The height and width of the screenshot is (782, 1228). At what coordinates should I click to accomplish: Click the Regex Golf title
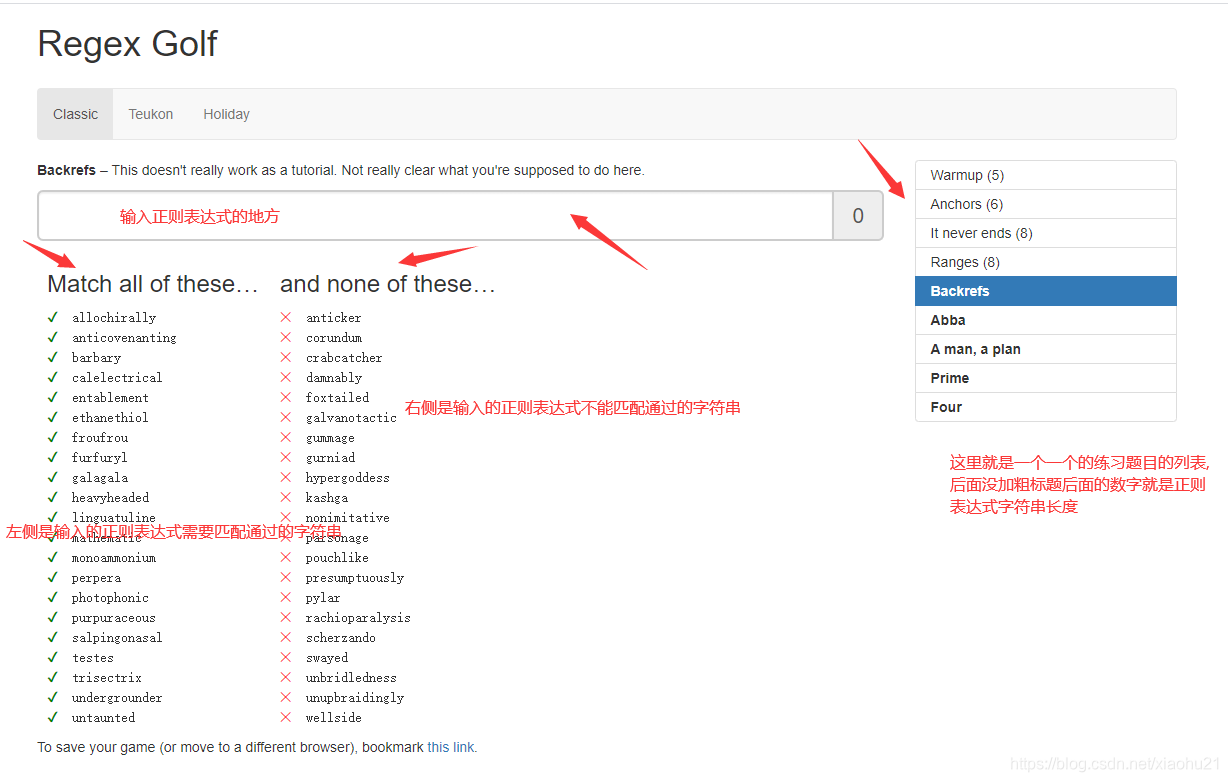click(x=127, y=44)
